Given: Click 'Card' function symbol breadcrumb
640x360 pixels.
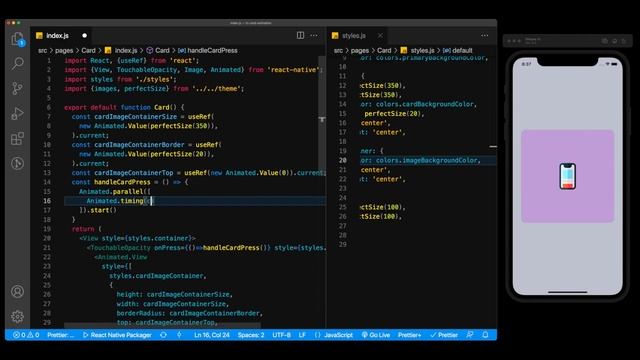Looking at the screenshot, I should (x=158, y=50).
